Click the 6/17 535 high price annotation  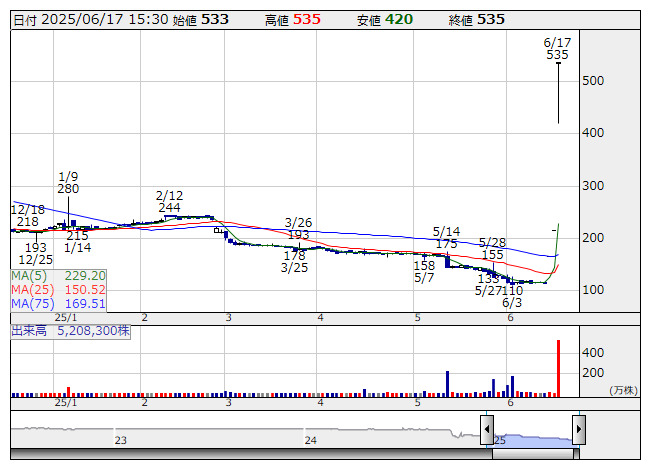point(557,49)
